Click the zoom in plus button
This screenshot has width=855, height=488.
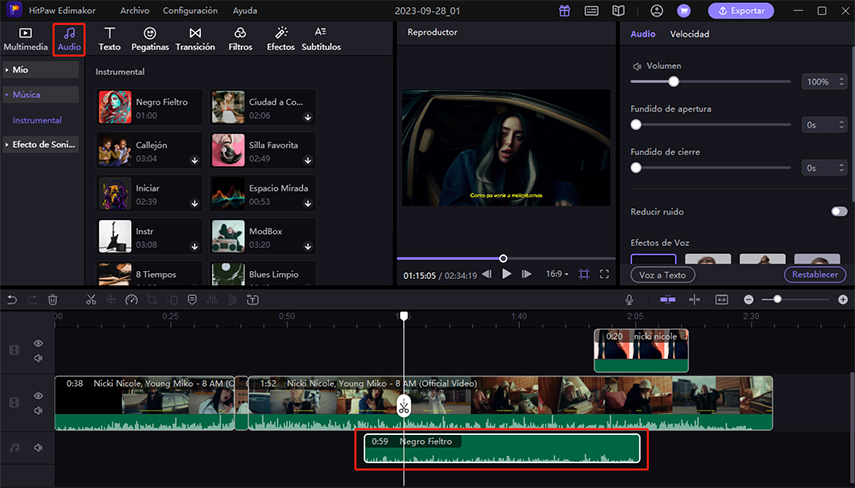843,300
